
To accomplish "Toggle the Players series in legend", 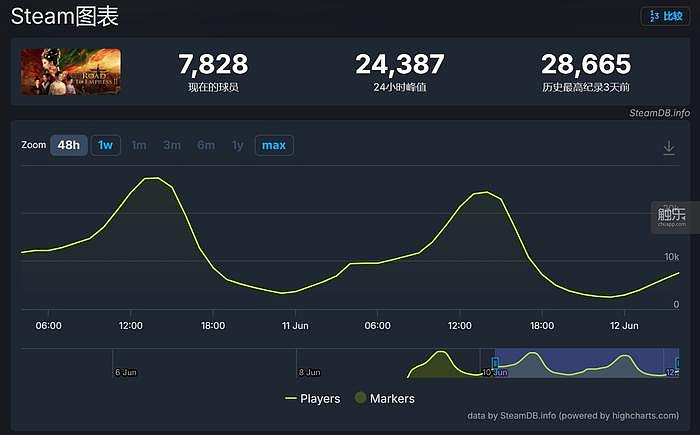I will point(312,398).
